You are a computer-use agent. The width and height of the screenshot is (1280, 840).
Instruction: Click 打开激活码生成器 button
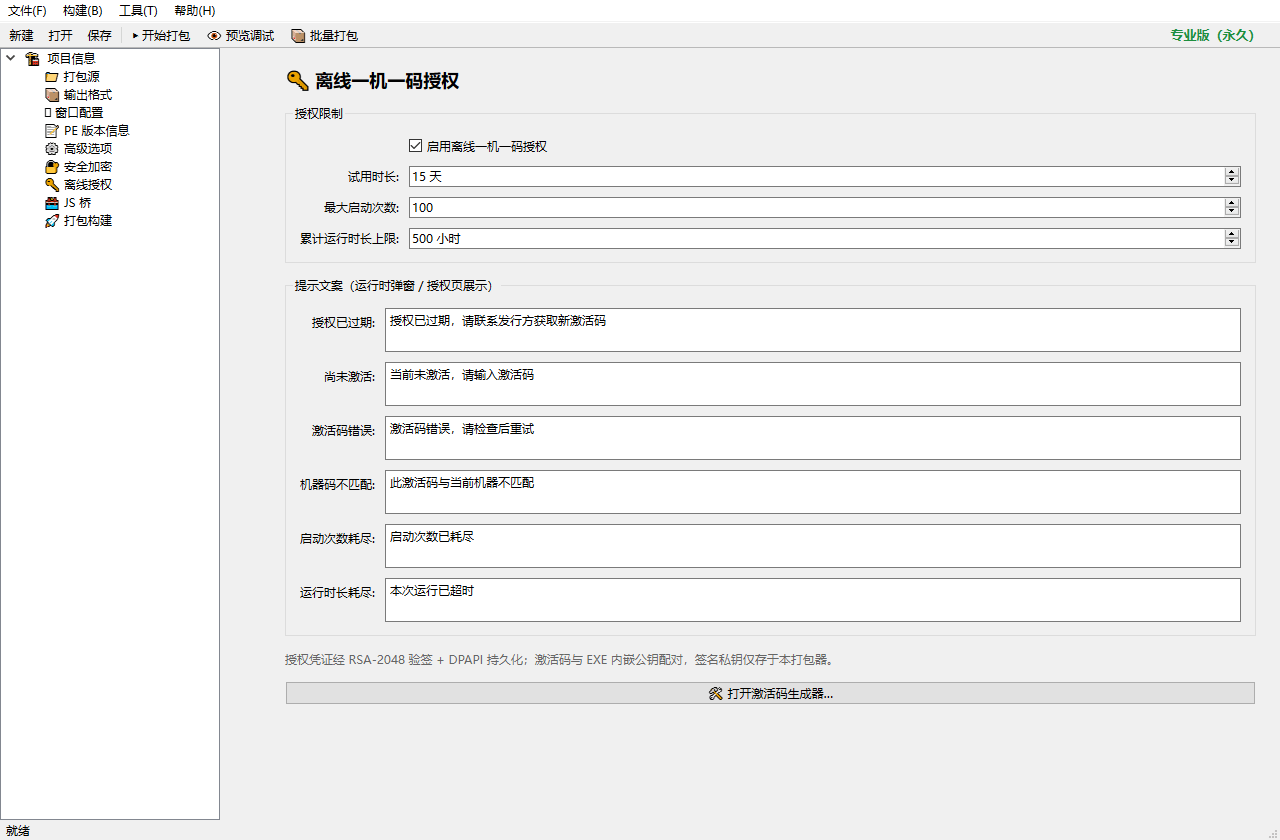770,693
